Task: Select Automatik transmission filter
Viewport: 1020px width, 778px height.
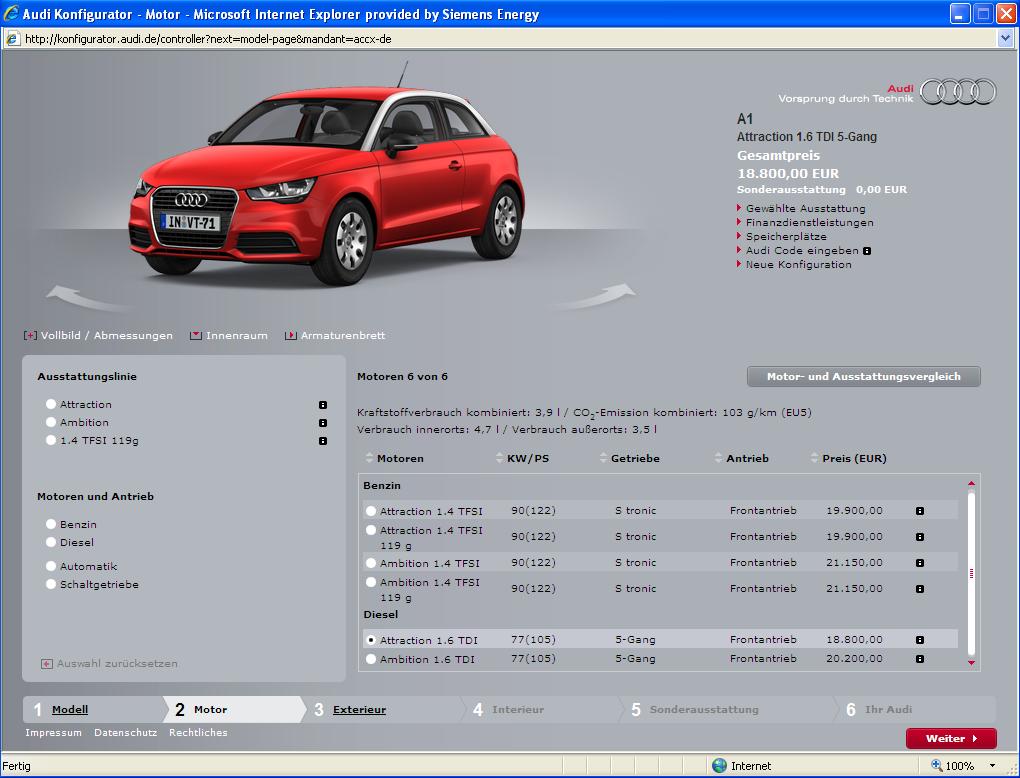Action: (51, 566)
